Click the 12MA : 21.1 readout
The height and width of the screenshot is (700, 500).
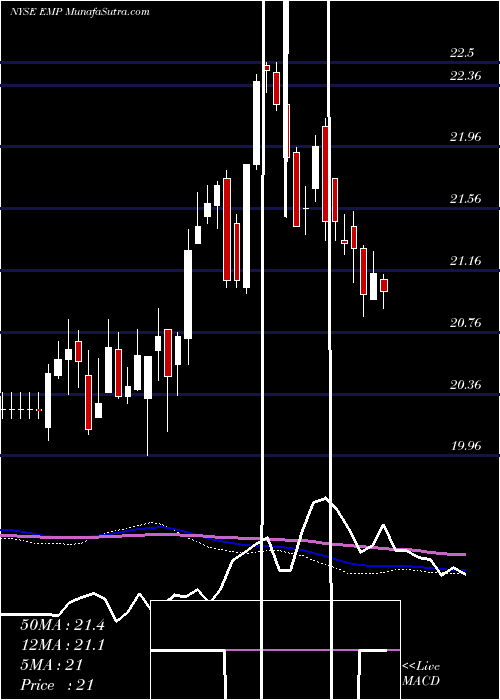(62, 645)
